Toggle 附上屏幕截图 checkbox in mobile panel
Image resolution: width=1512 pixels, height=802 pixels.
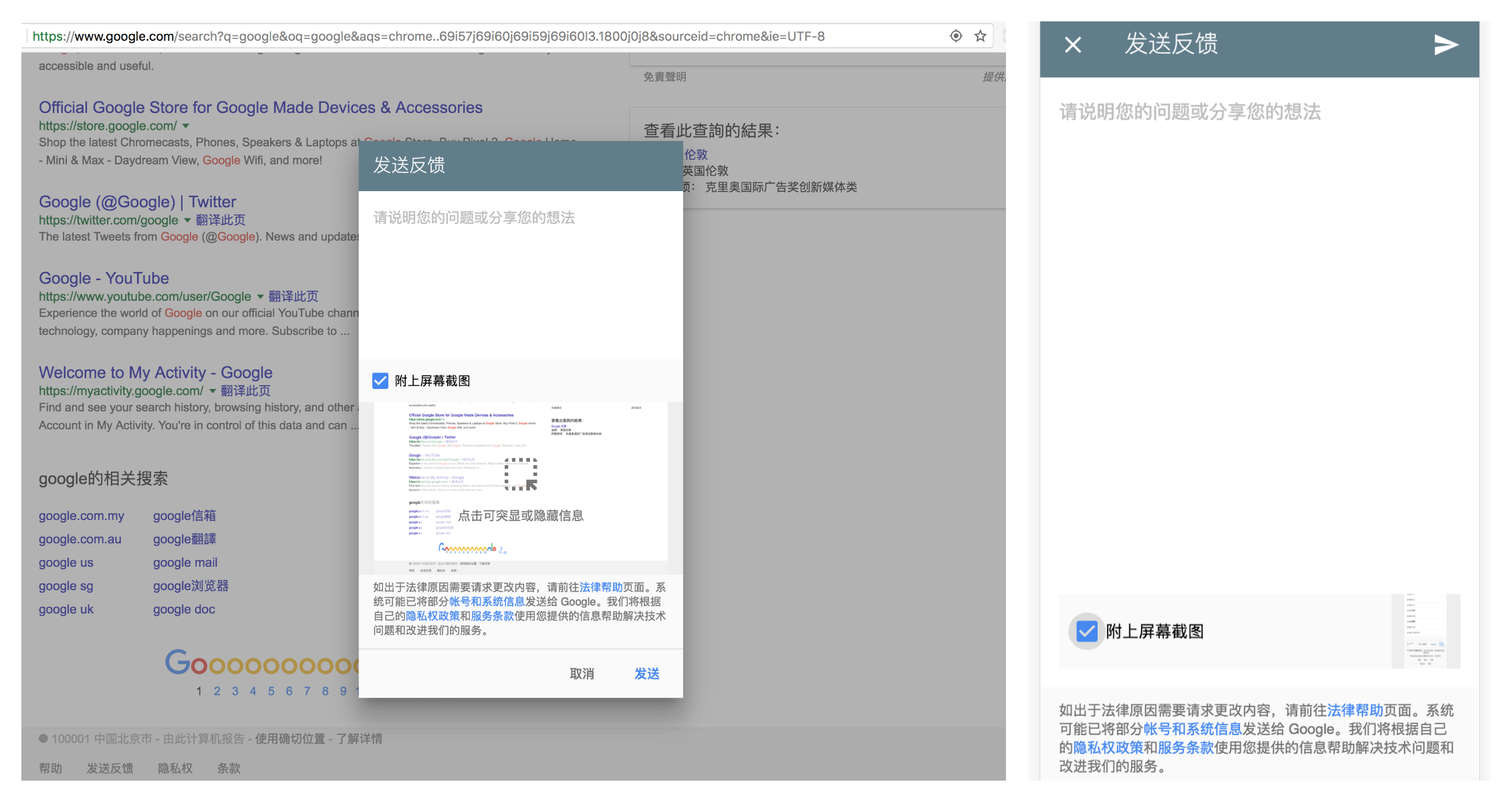click(1087, 631)
